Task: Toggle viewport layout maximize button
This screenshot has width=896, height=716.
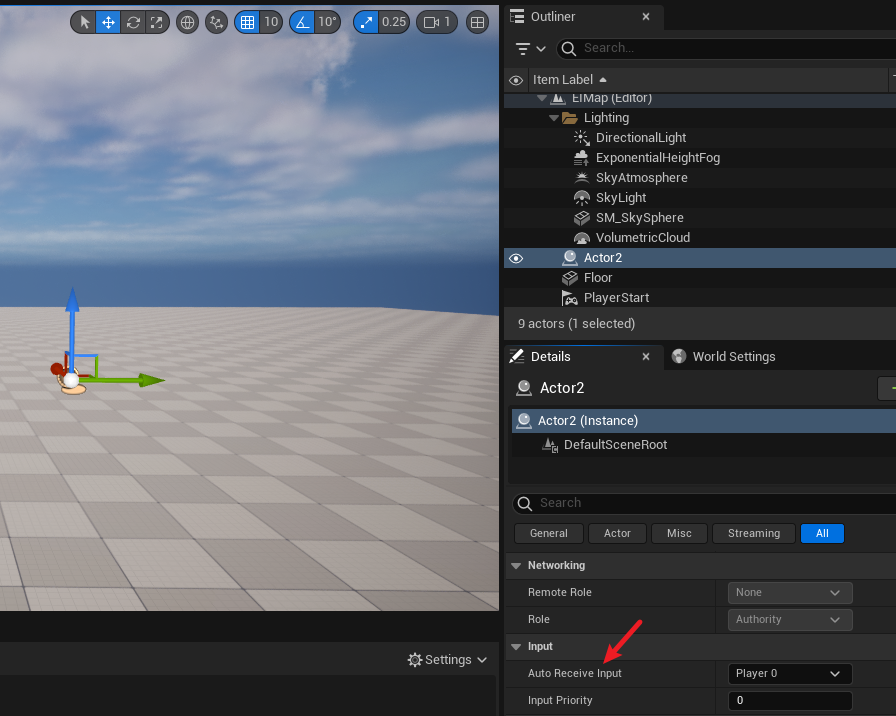Action: [x=477, y=22]
